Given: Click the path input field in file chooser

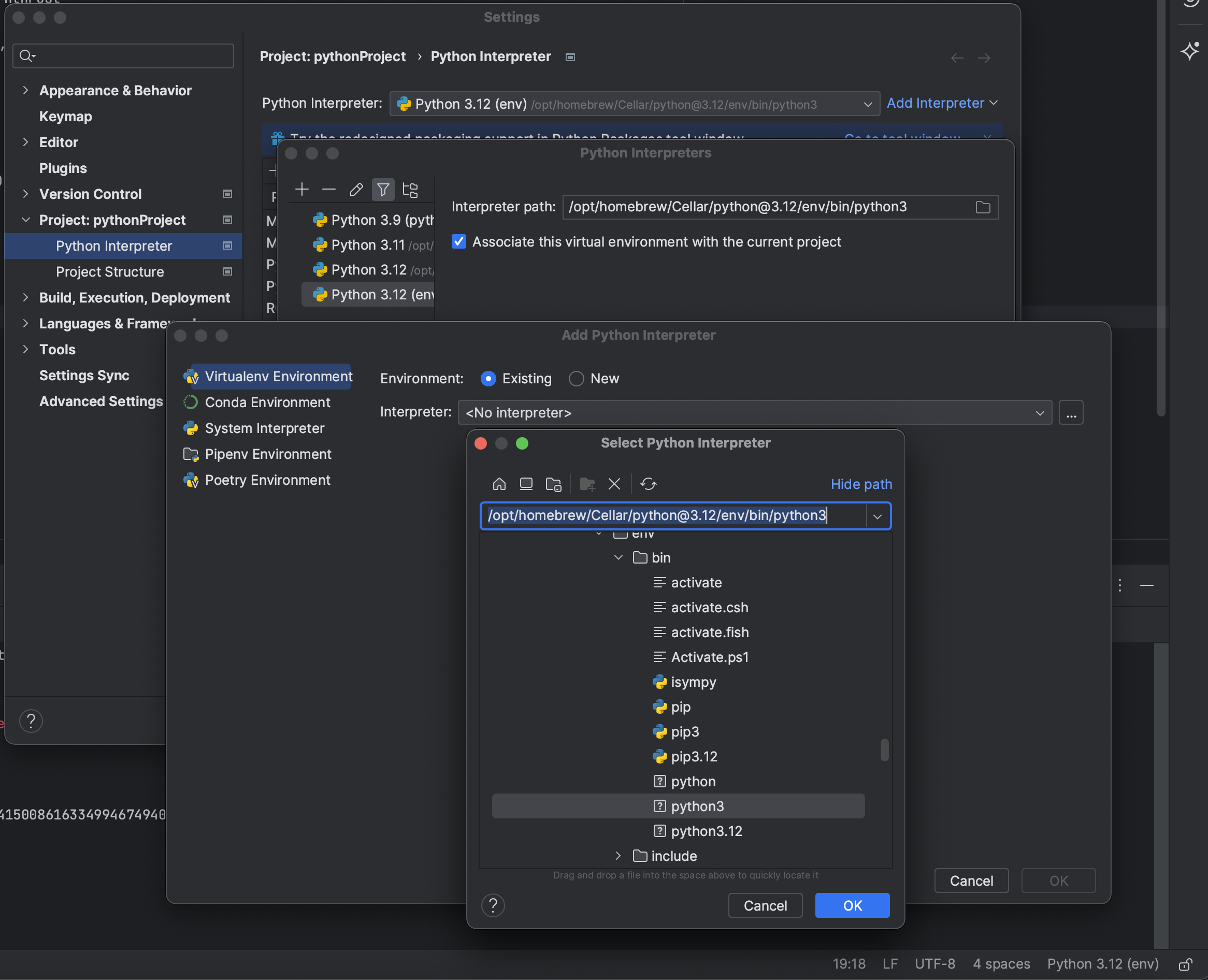Looking at the screenshot, I should (x=673, y=515).
